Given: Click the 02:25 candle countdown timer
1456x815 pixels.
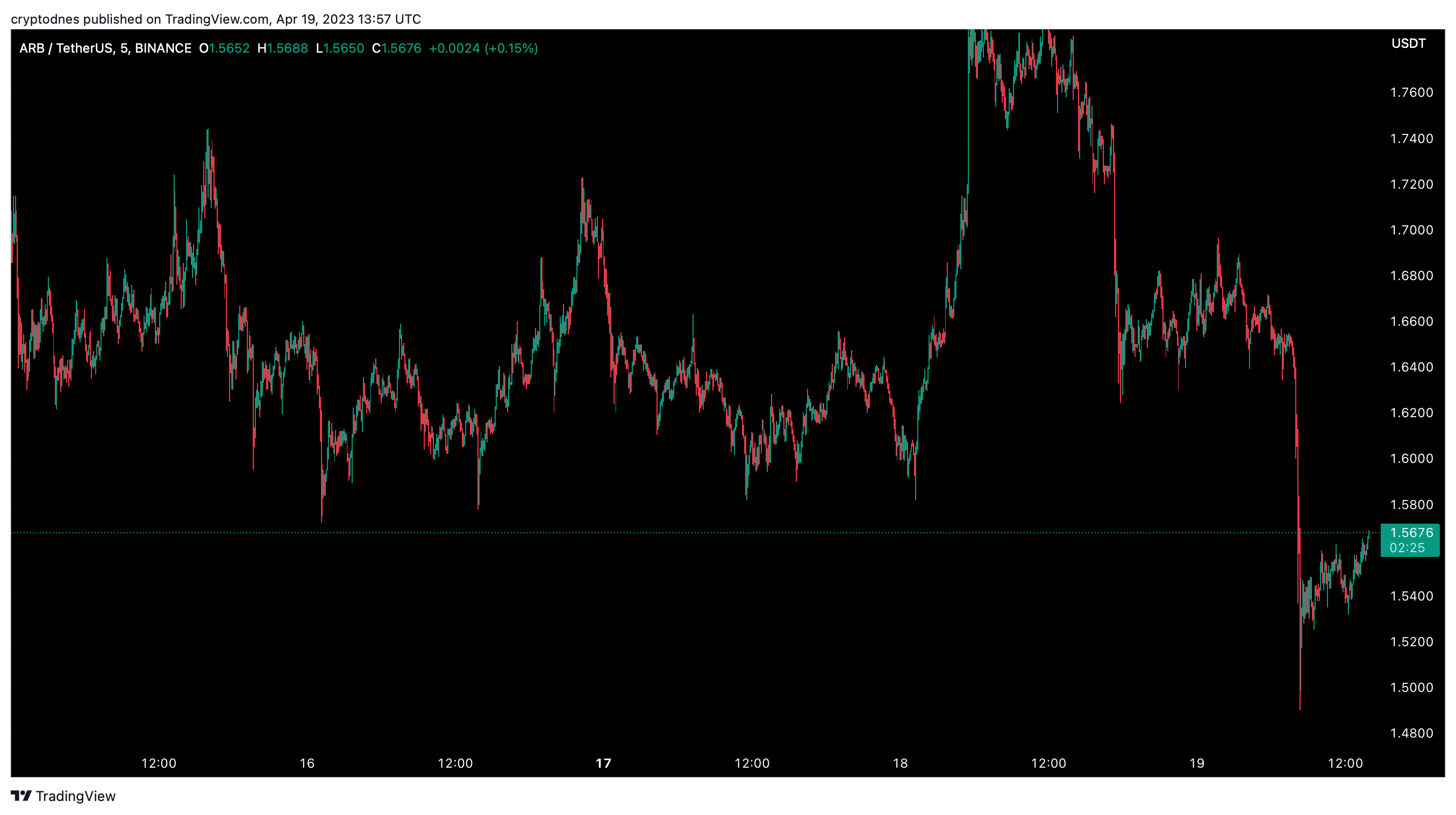Looking at the screenshot, I should pyautogui.click(x=1407, y=548).
